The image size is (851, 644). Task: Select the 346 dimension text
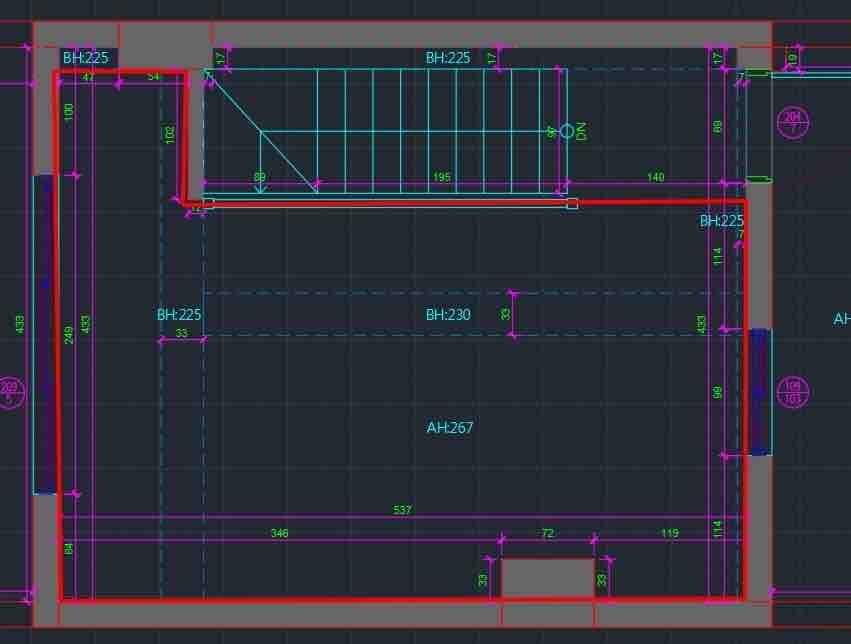click(x=279, y=534)
